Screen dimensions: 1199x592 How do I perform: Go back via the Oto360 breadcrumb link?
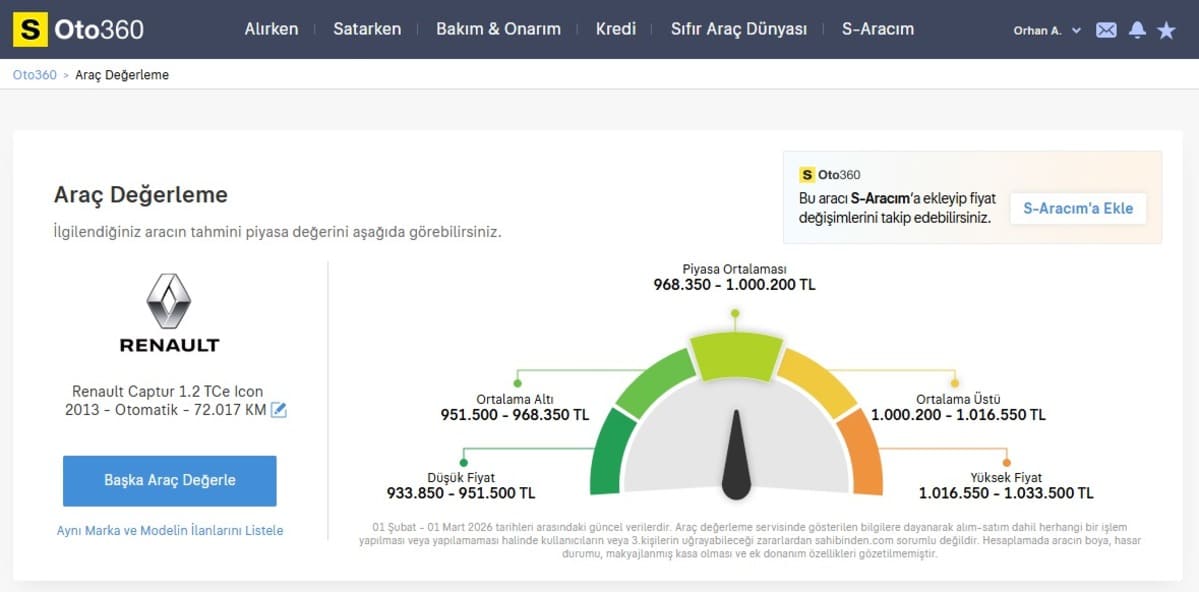click(x=34, y=74)
